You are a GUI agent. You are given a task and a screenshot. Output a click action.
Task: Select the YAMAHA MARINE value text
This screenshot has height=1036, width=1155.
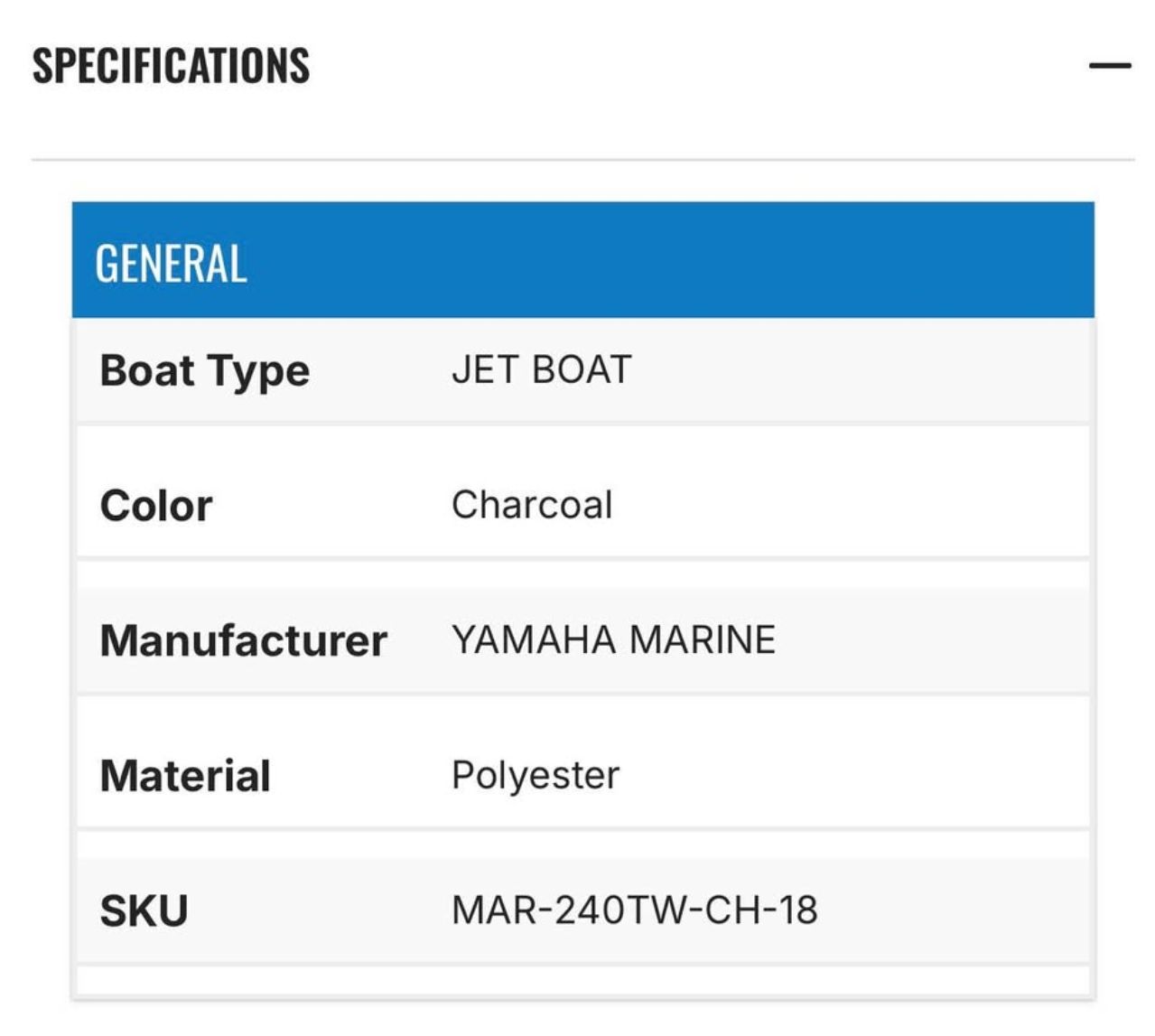[x=613, y=640]
